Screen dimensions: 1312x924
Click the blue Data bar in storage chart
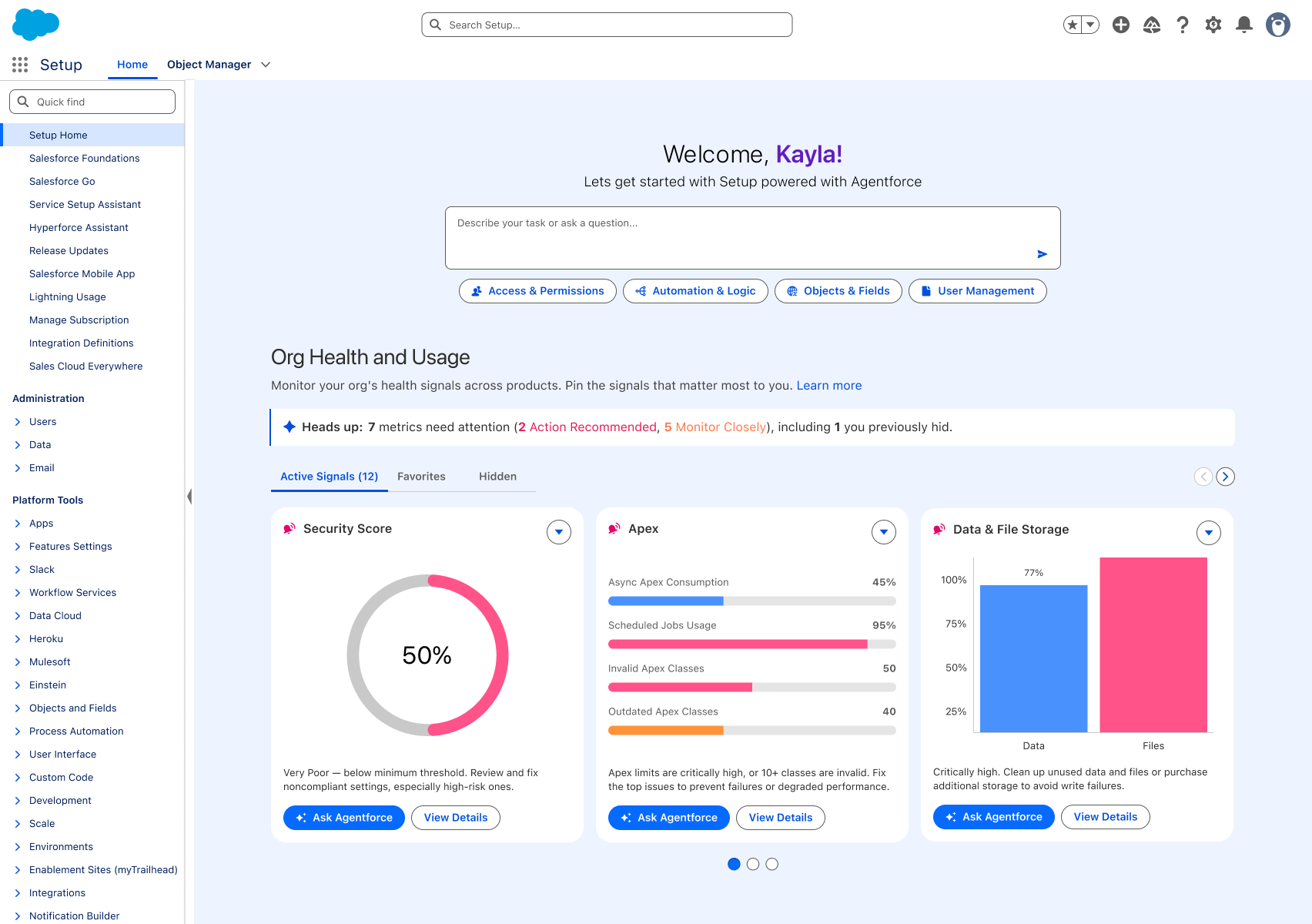pyautogui.click(x=1034, y=658)
